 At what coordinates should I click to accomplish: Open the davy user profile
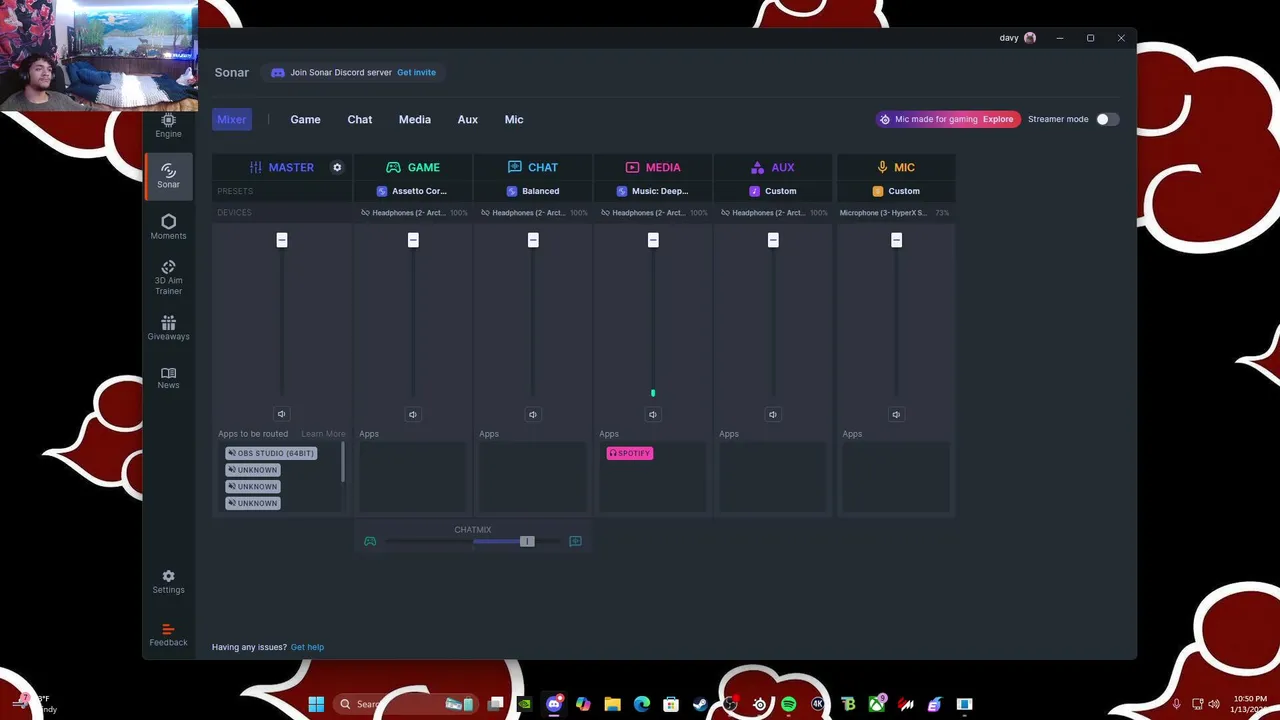(1018, 38)
